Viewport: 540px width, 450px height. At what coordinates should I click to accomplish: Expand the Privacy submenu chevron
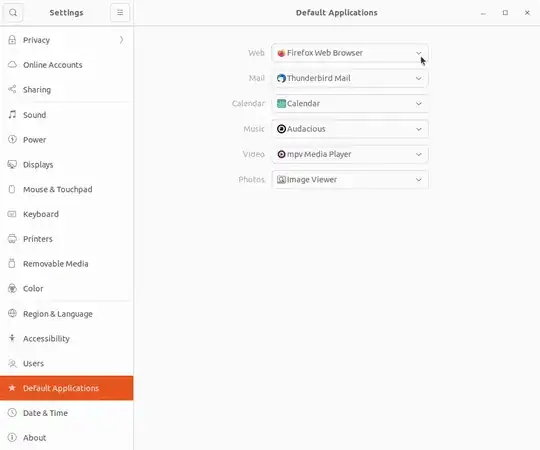point(122,40)
